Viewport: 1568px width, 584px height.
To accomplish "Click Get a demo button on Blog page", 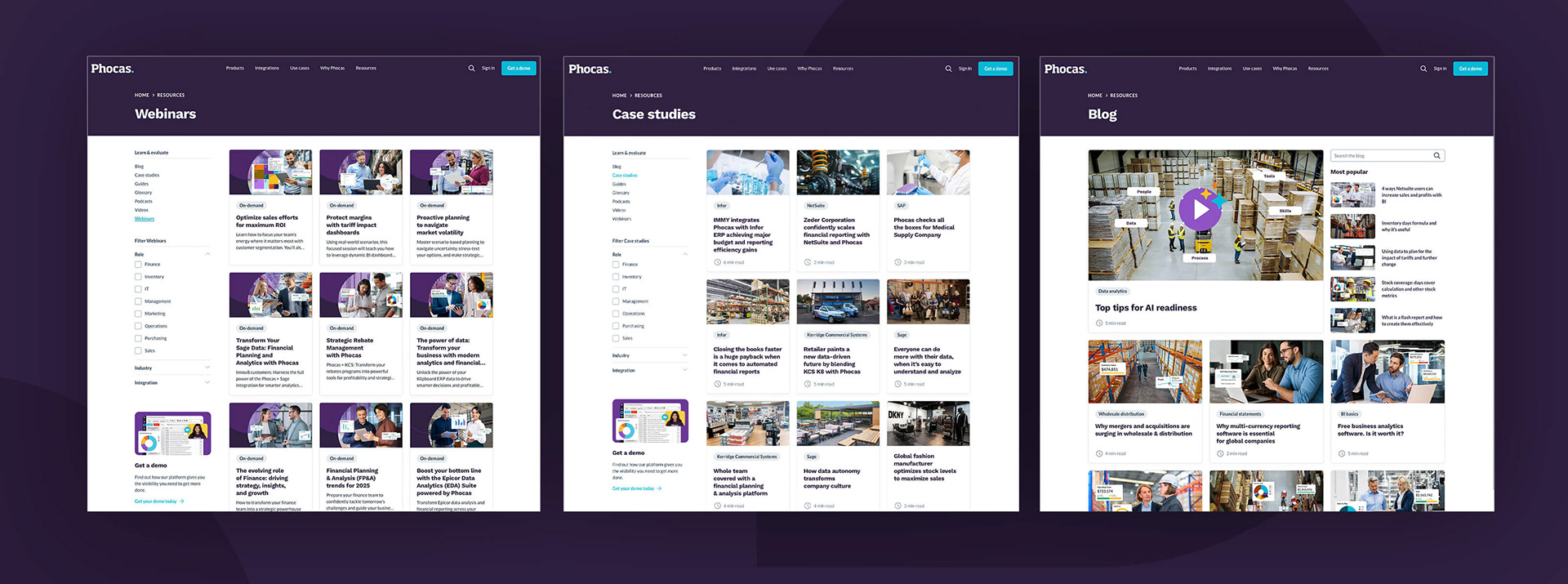I will tap(1470, 69).
